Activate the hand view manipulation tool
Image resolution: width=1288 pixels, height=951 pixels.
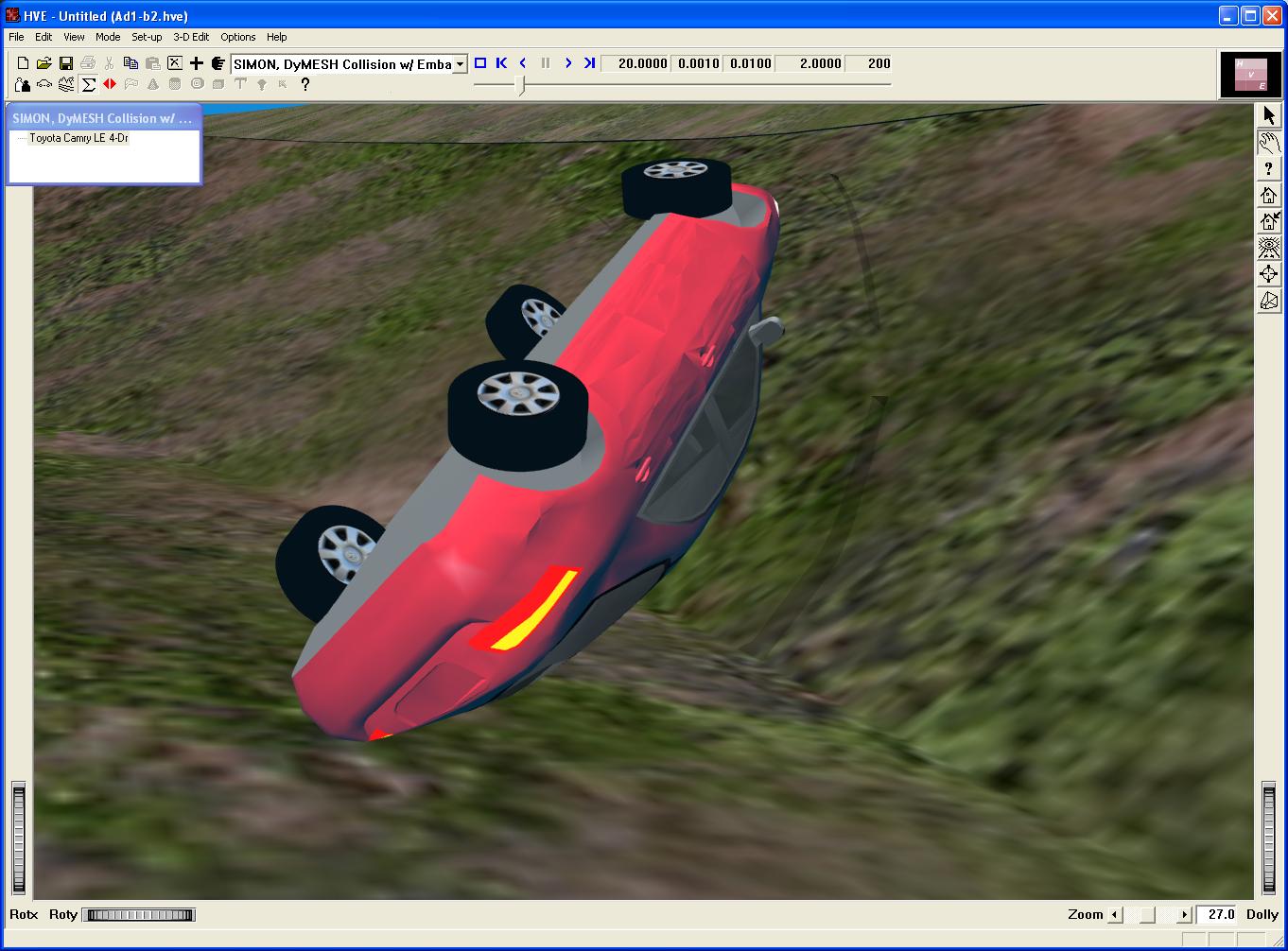point(1268,143)
